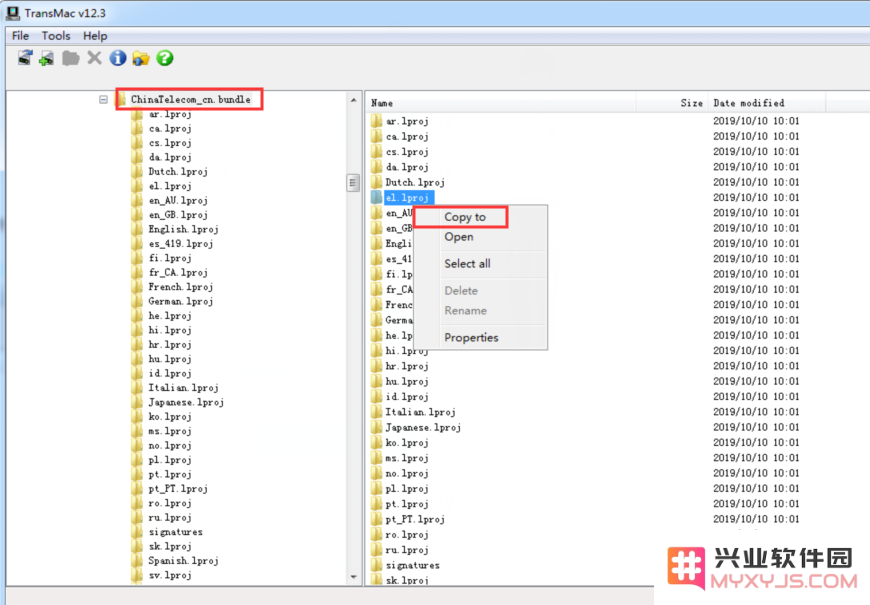
Task: Open the Help menu
Action: pos(95,36)
